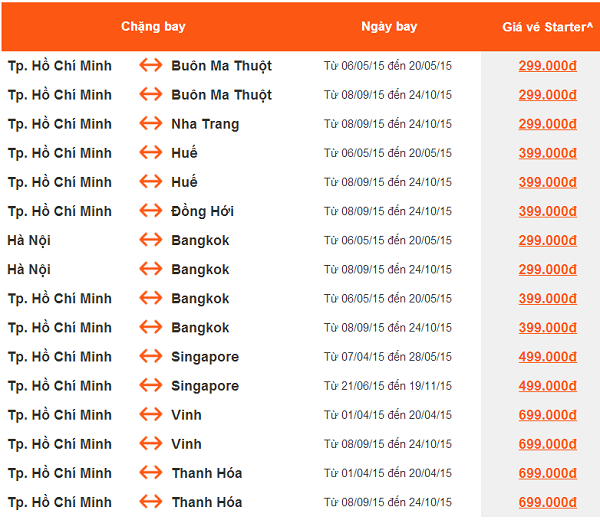Select the 499.000đ Singapore fare from 21/06/15
The height and width of the screenshot is (520, 600).
pos(548,386)
